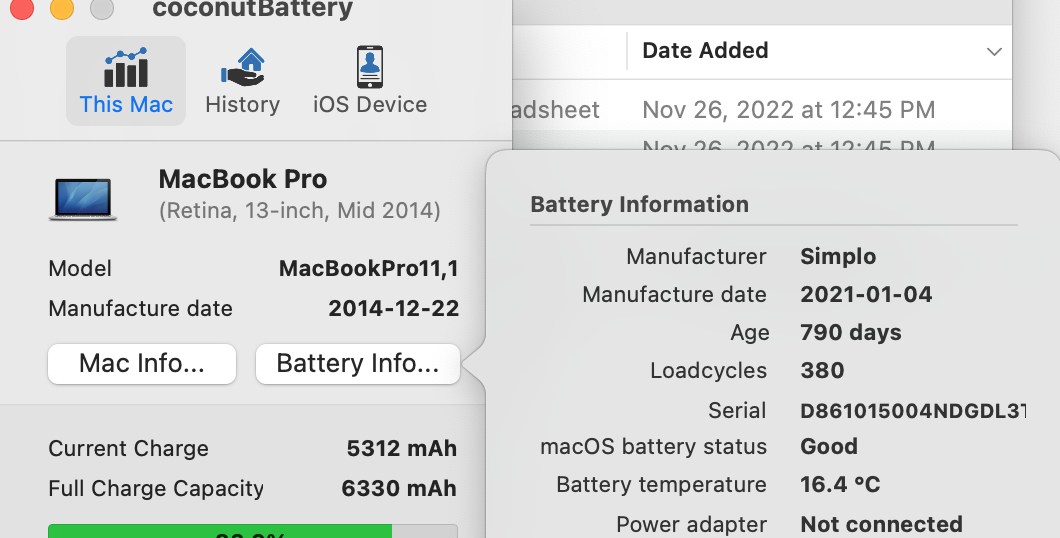This screenshot has width=1060, height=538.
Task: Select the This Mac bar chart icon
Action: [x=126, y=67]
